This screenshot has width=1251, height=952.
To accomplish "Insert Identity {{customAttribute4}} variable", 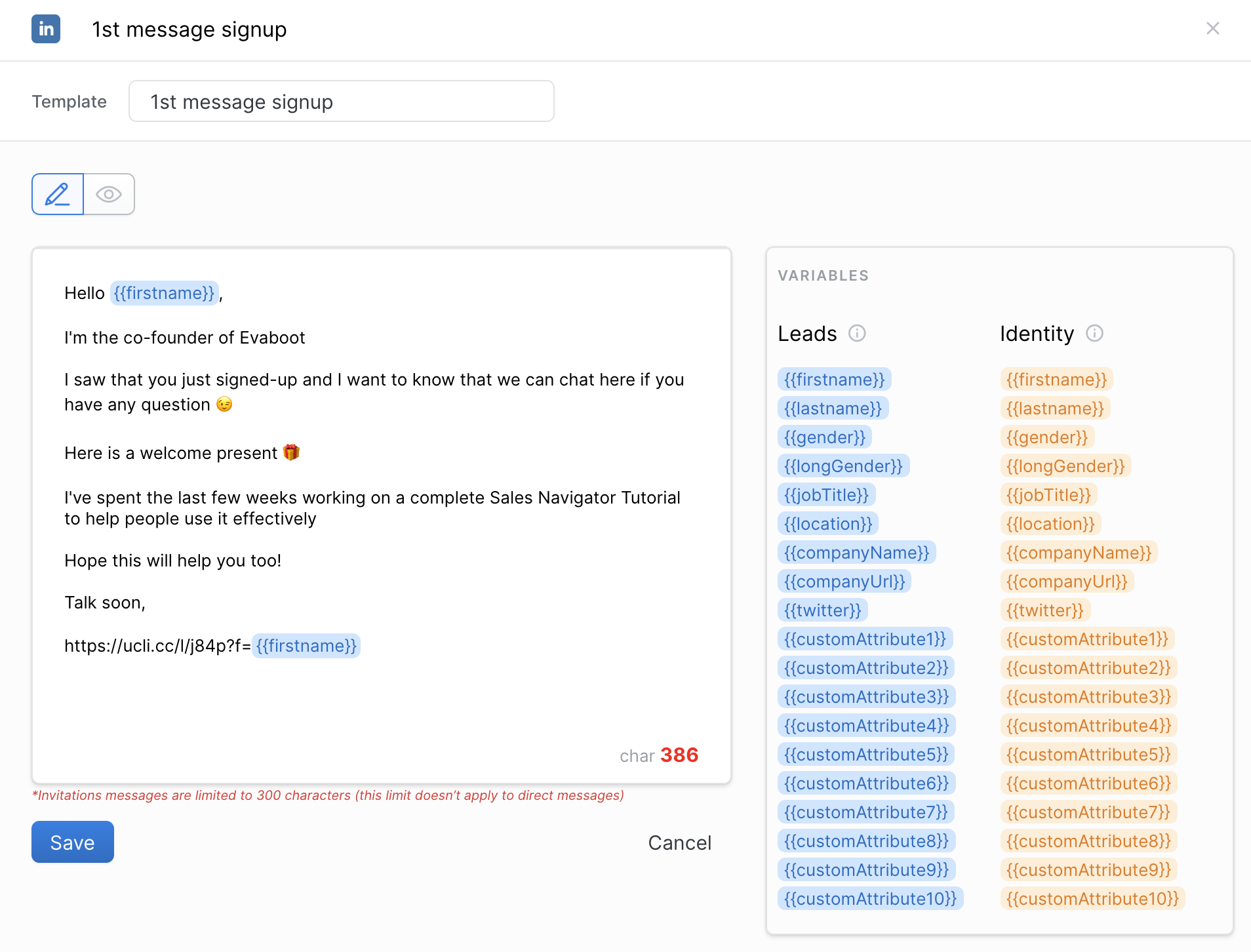I will tap(1089, 726).
